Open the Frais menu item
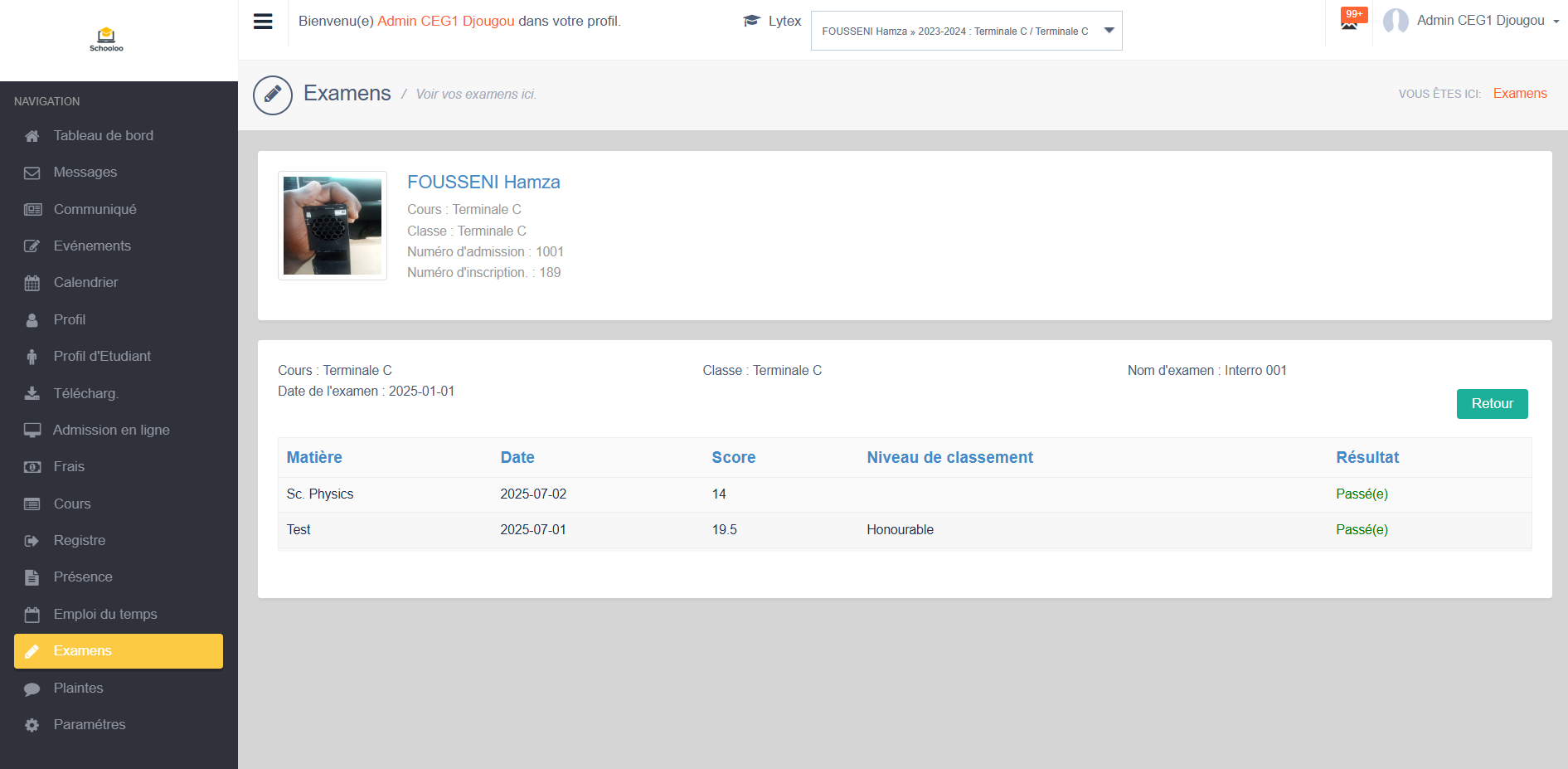 [69, 467]
